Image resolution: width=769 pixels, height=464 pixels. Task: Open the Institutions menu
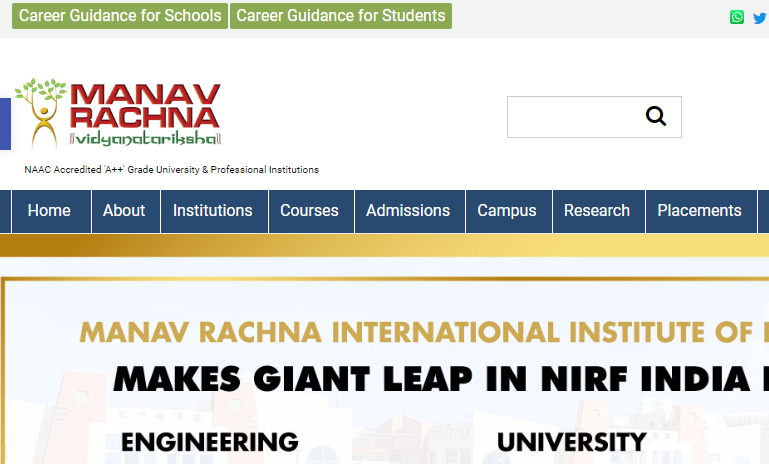point(214,211)
